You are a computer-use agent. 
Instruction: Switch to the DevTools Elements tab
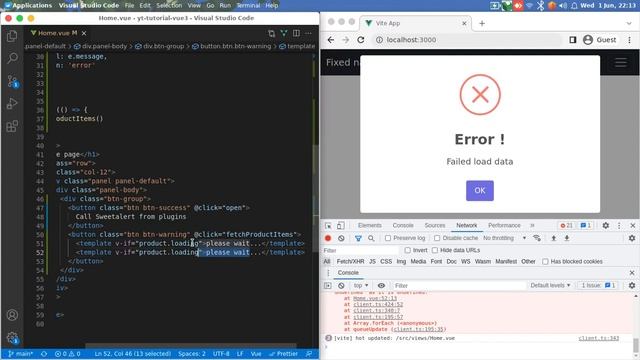coord(369,225)
